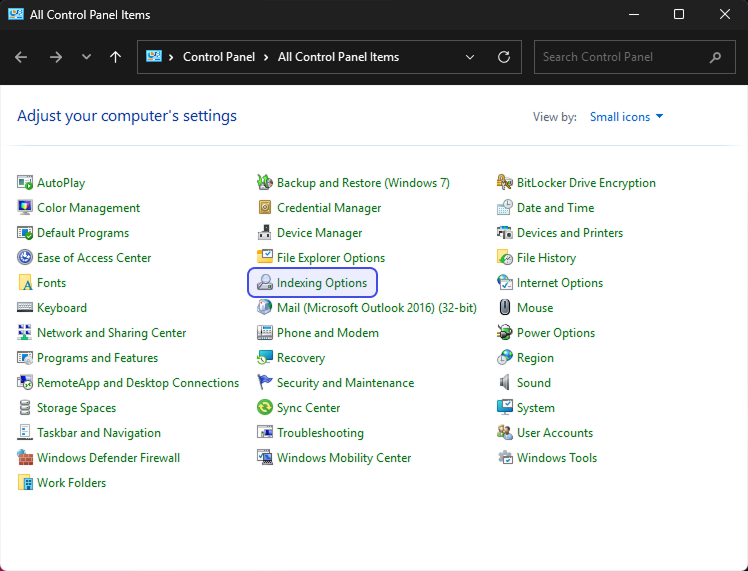Select All Control Panel Items breadcrumb
This screenshot has height=571, width=748.
click(338, 57)
